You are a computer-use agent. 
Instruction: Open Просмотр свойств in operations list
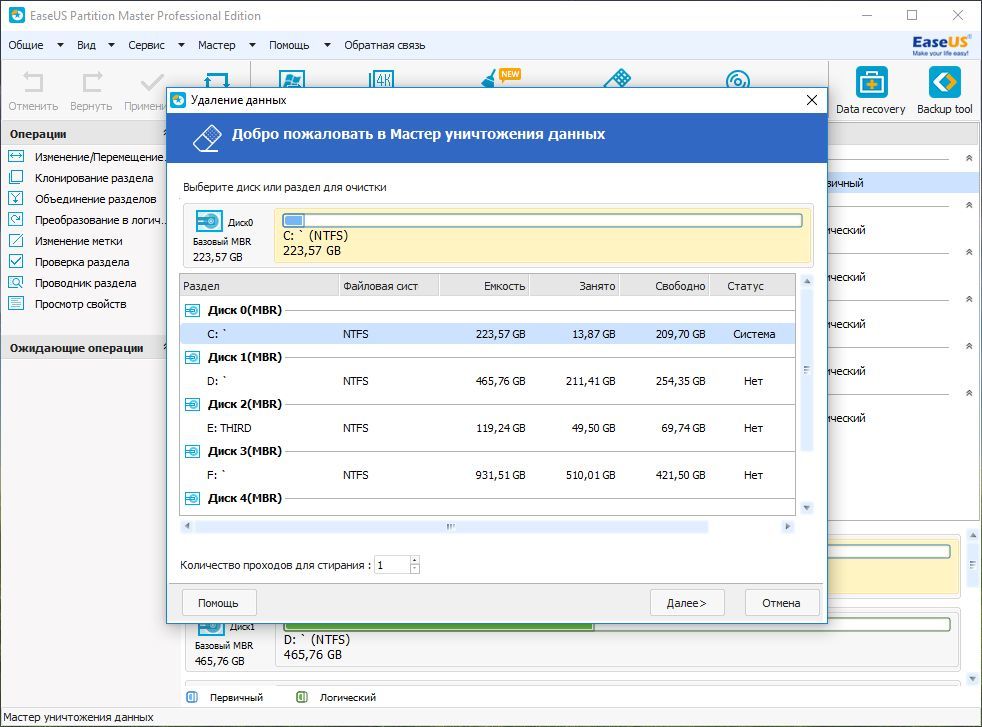80,304
